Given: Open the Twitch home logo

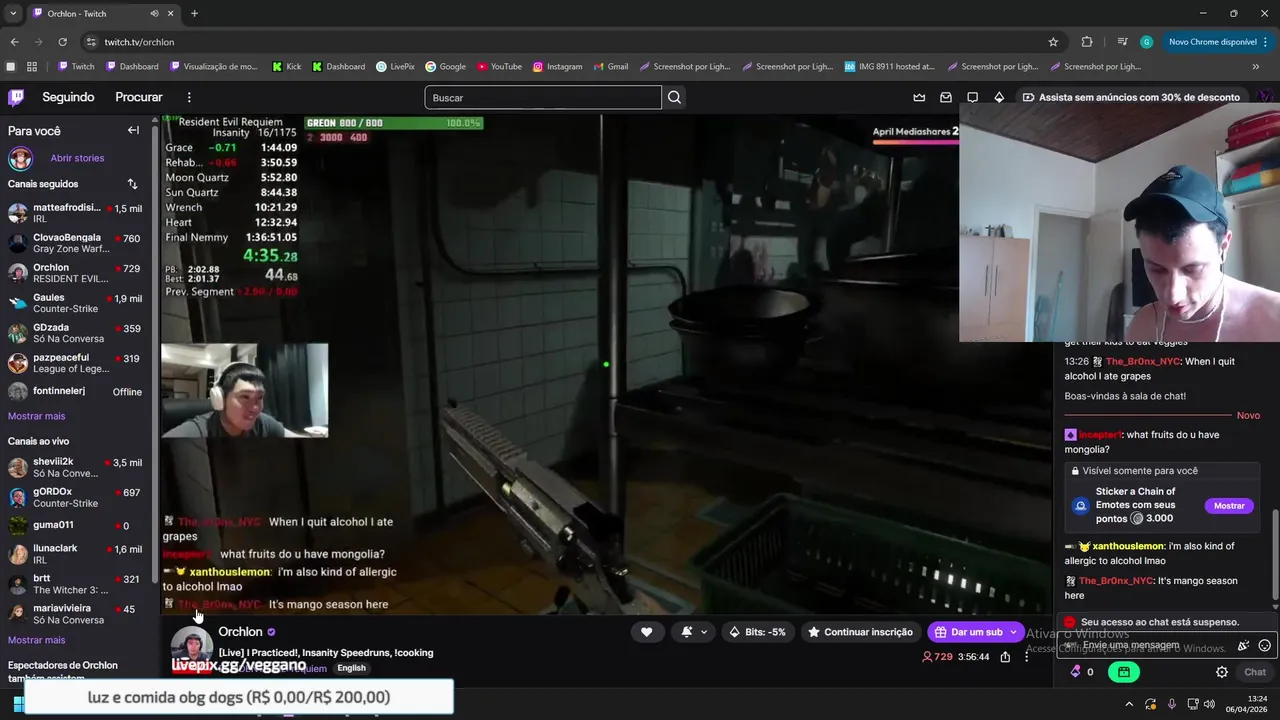Looking at the screenshot, I should pos(16,97).
